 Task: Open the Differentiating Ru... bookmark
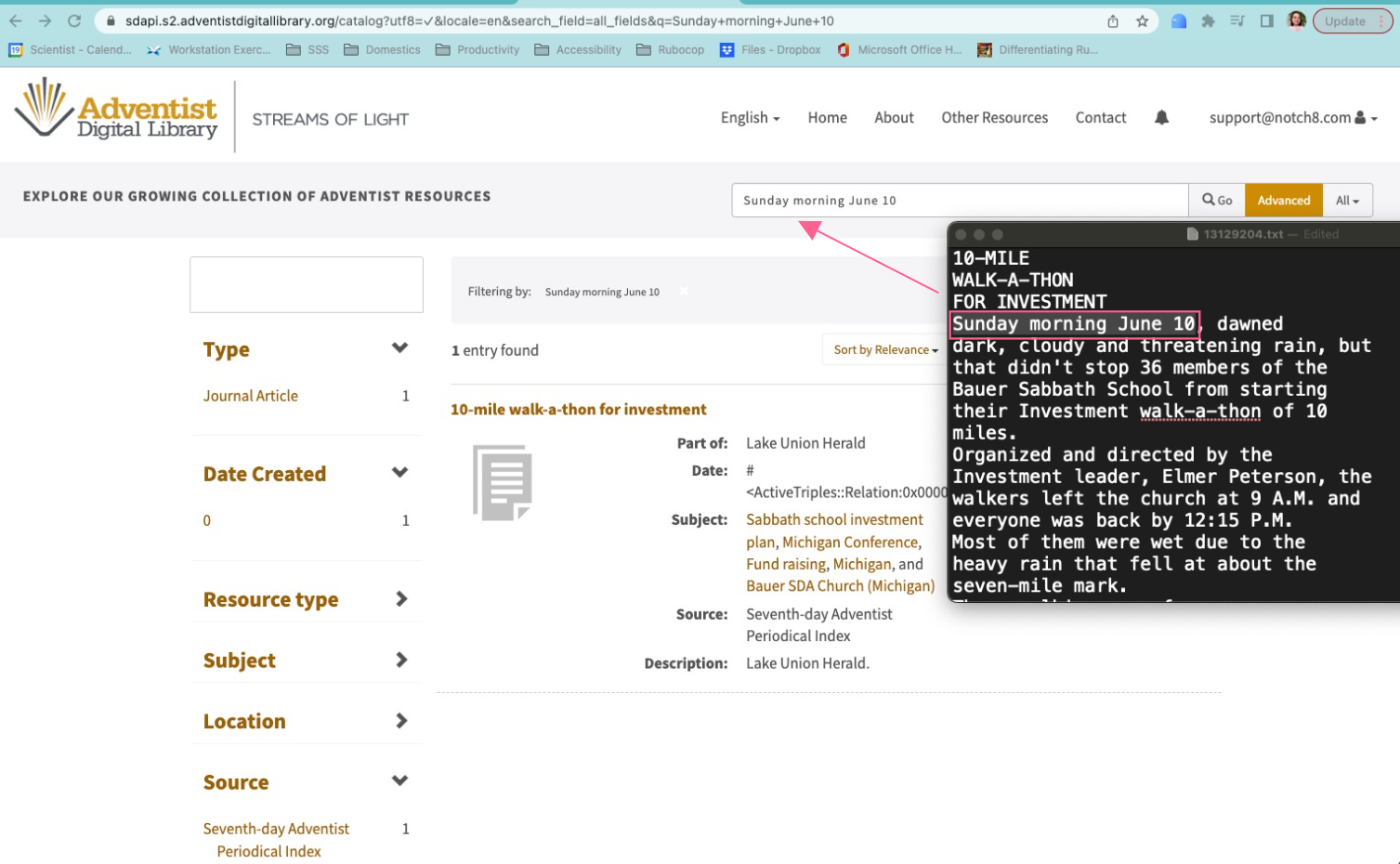(x=1038, y=50)
